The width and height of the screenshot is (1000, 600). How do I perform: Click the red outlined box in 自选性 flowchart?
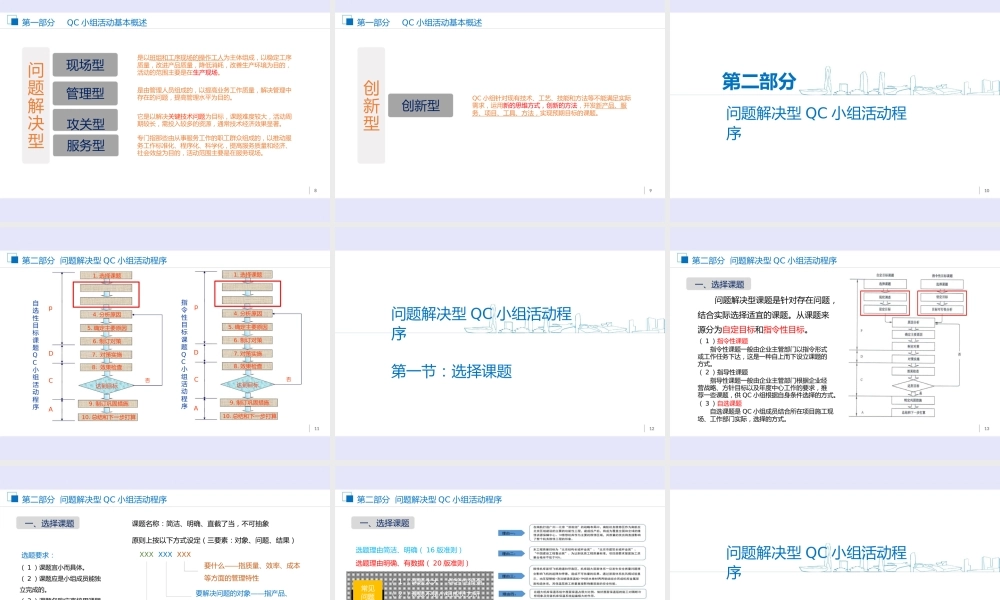(107, 294)
